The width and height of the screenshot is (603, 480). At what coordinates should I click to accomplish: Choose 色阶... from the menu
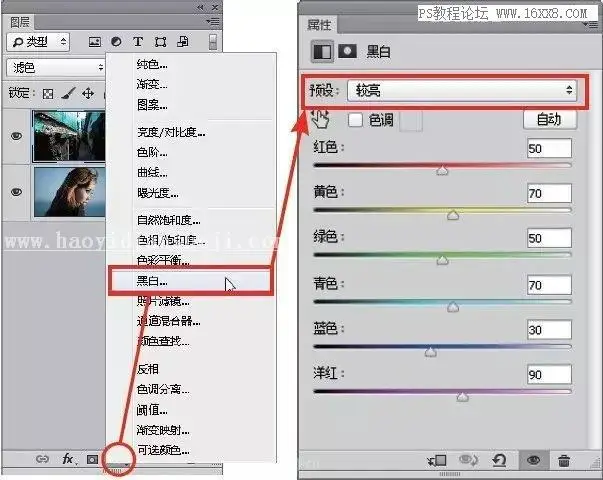(152, 152)
